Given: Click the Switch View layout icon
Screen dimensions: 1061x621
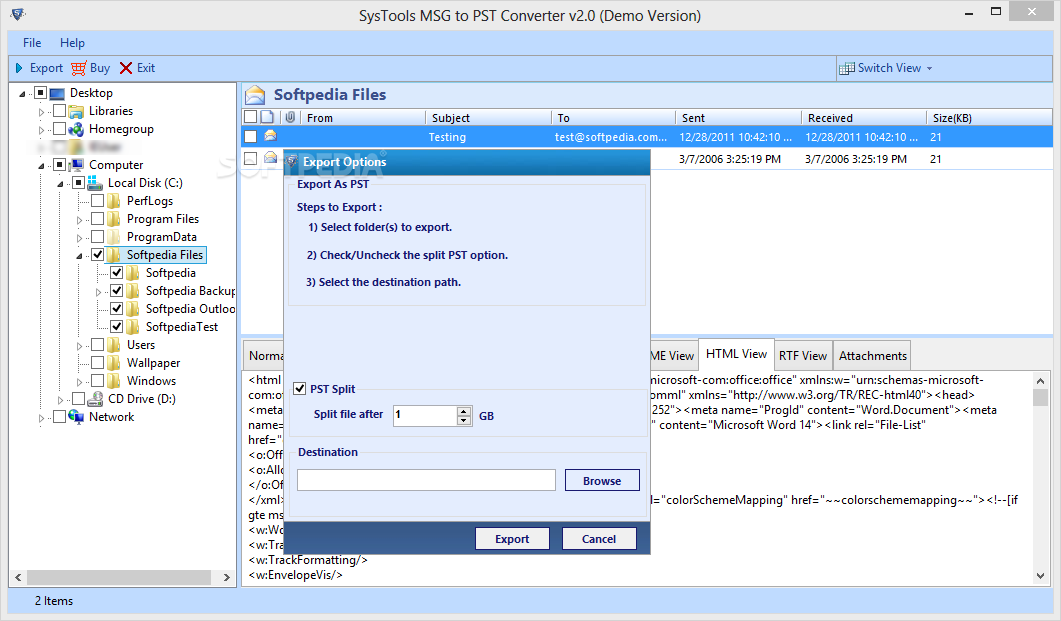Looking at the screenshot, I should coord(846,68).
